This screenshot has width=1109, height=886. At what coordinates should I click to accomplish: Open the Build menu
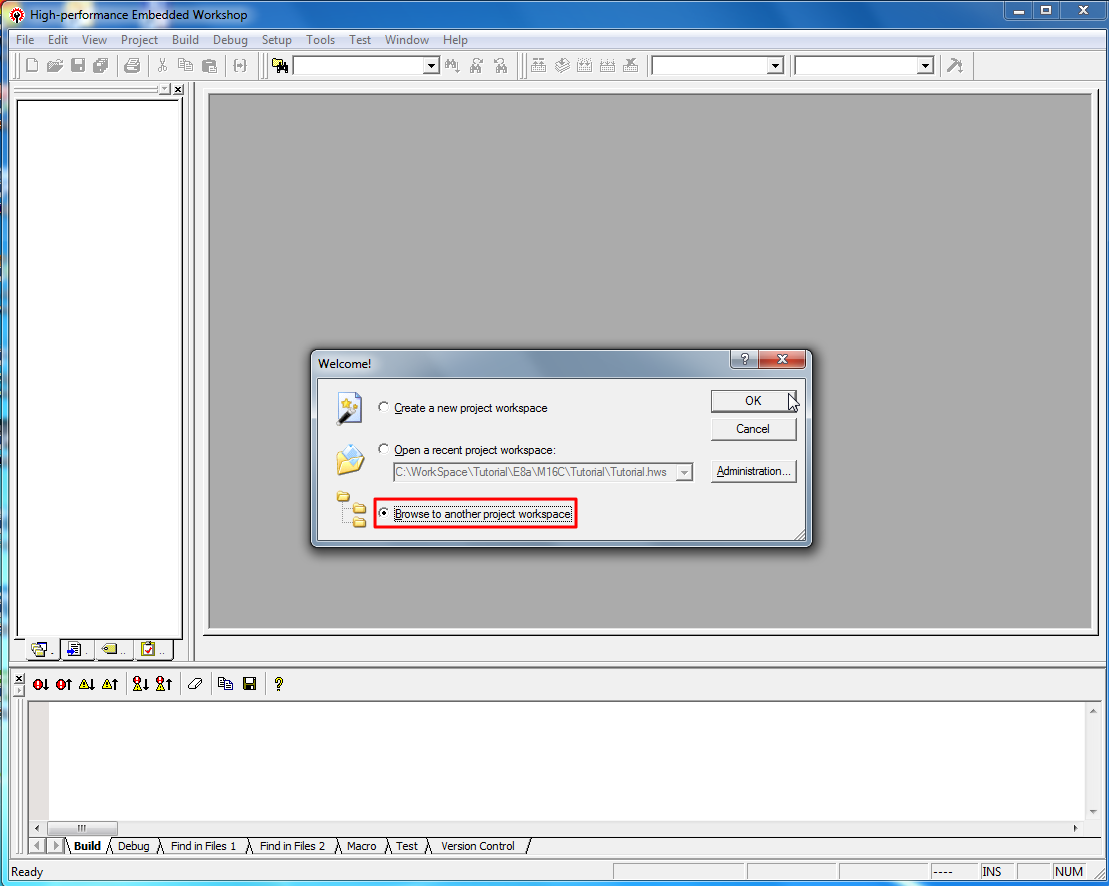point(185,40)
